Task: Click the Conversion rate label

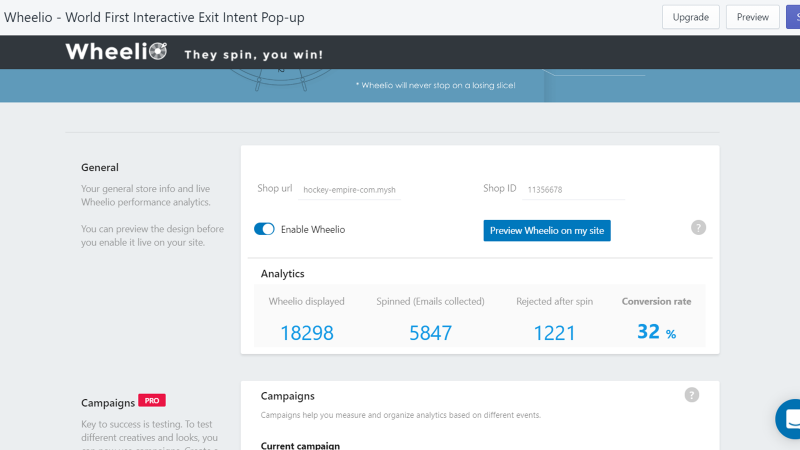Action: click(657, 302)
